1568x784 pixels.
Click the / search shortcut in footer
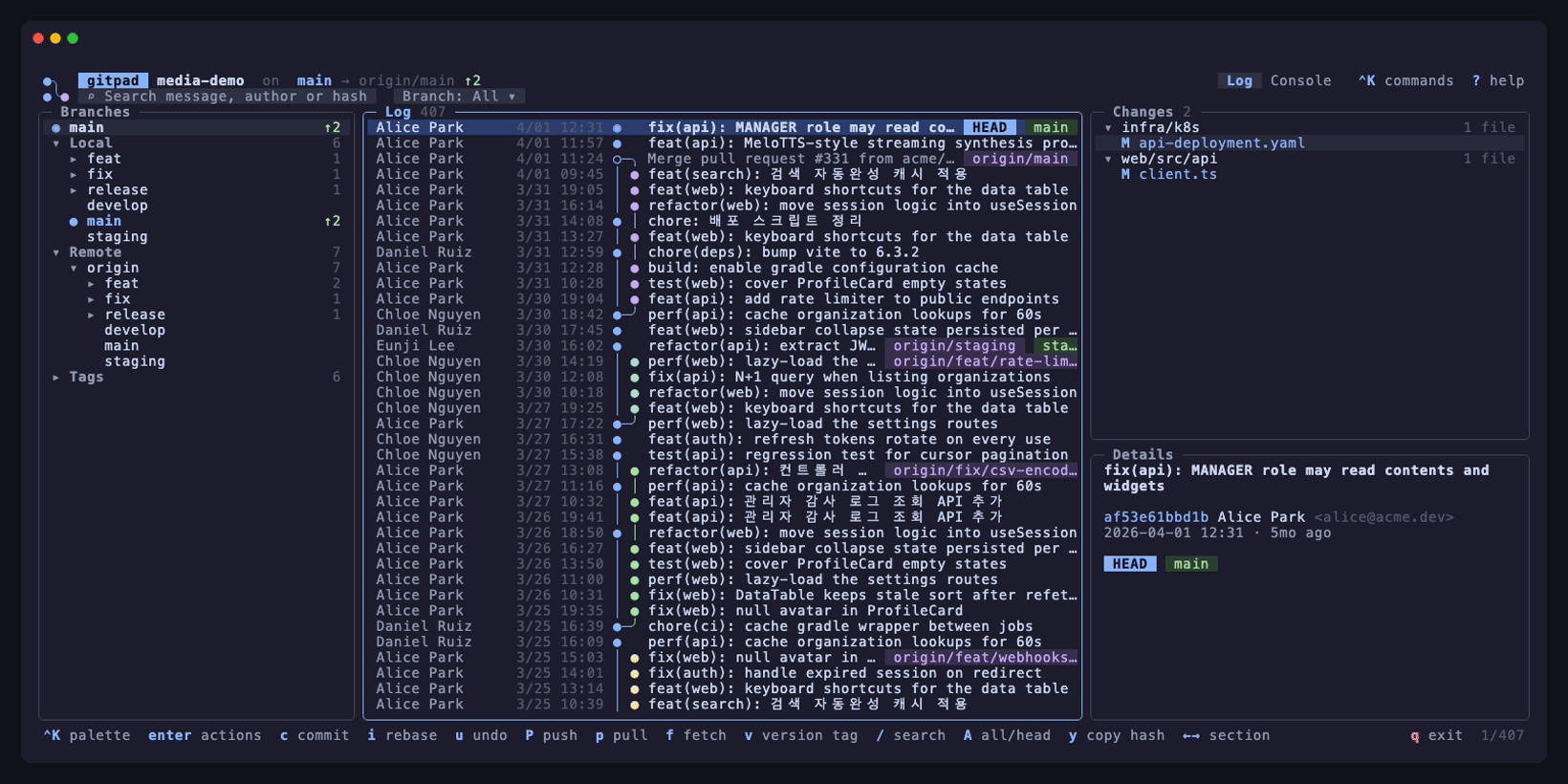point(910,735)
